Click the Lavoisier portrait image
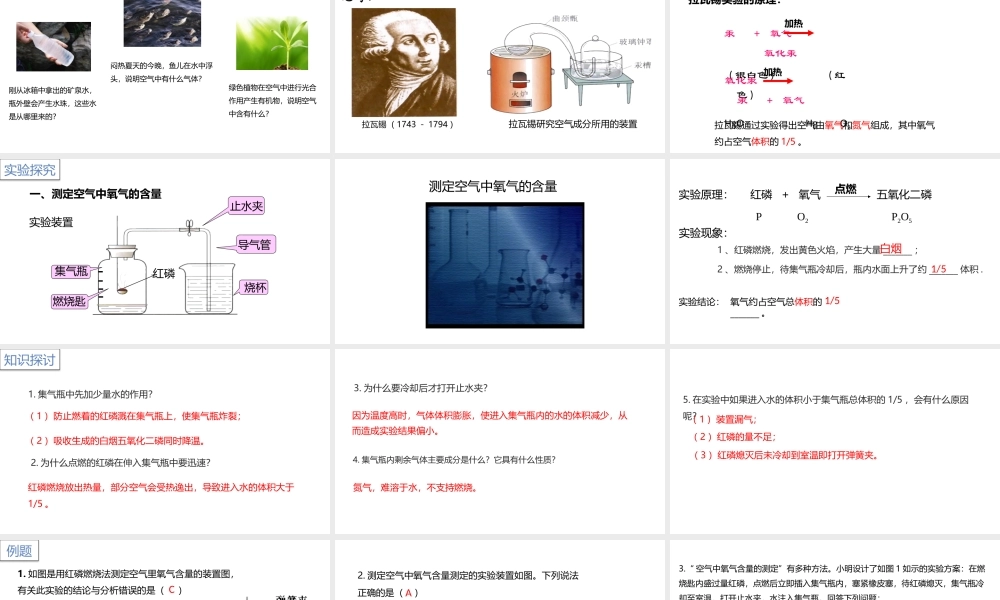The width and height of the screenshot is (1000, 600). coord(404,62)
